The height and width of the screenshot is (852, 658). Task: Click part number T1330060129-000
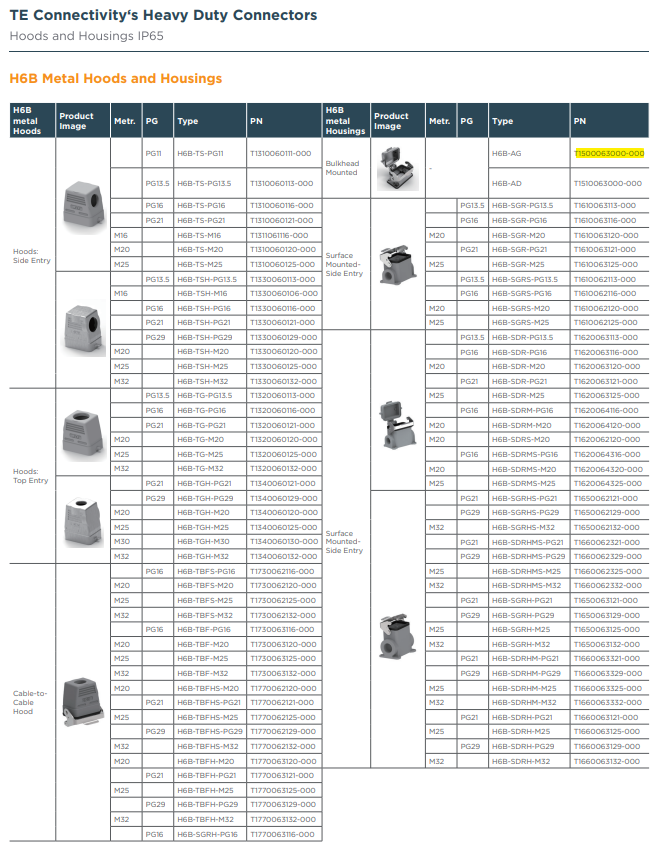click(x=283, y=337)
